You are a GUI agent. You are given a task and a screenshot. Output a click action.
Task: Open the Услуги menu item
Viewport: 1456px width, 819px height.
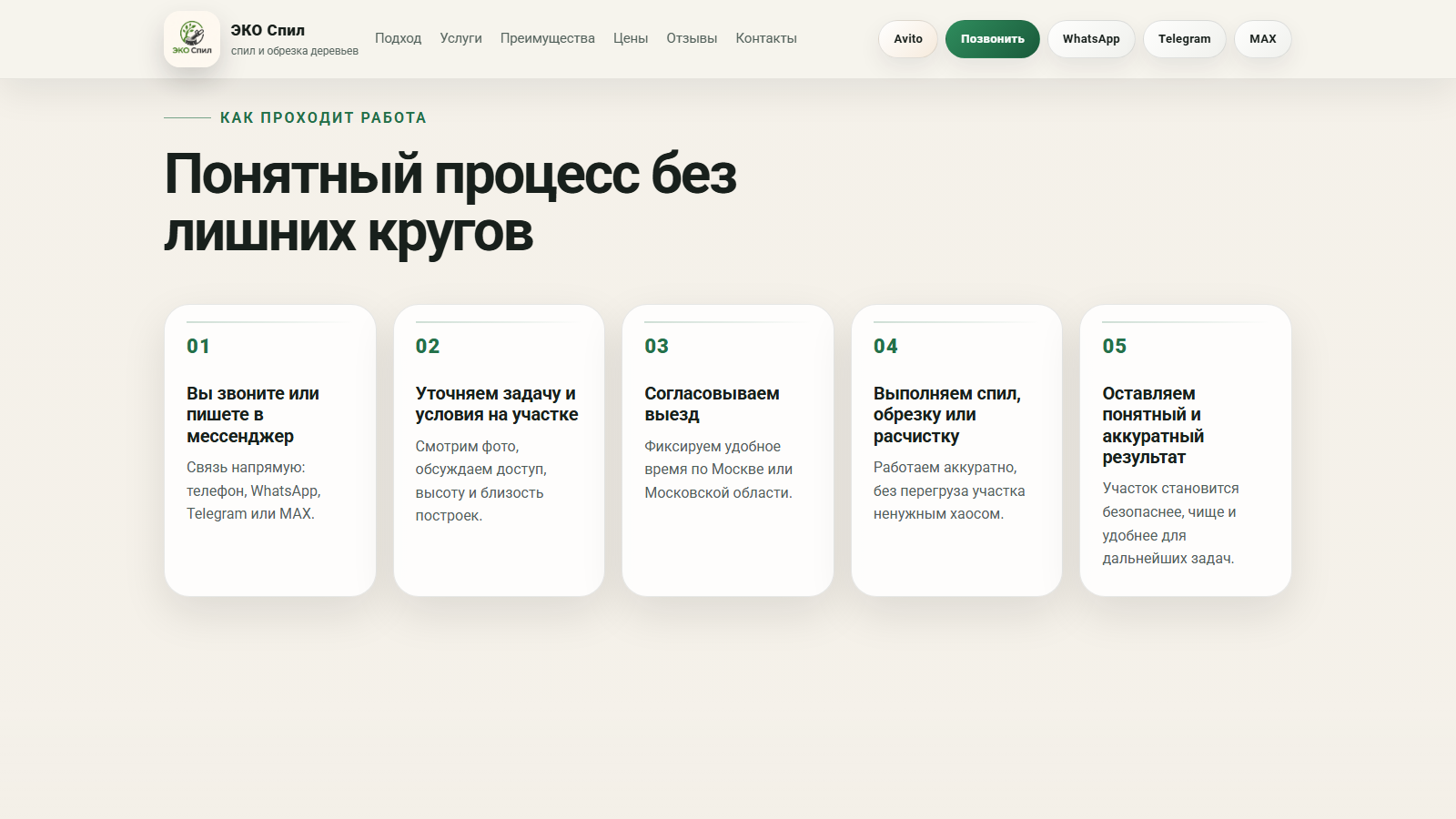pyautogui.click(x=460, y=38)
